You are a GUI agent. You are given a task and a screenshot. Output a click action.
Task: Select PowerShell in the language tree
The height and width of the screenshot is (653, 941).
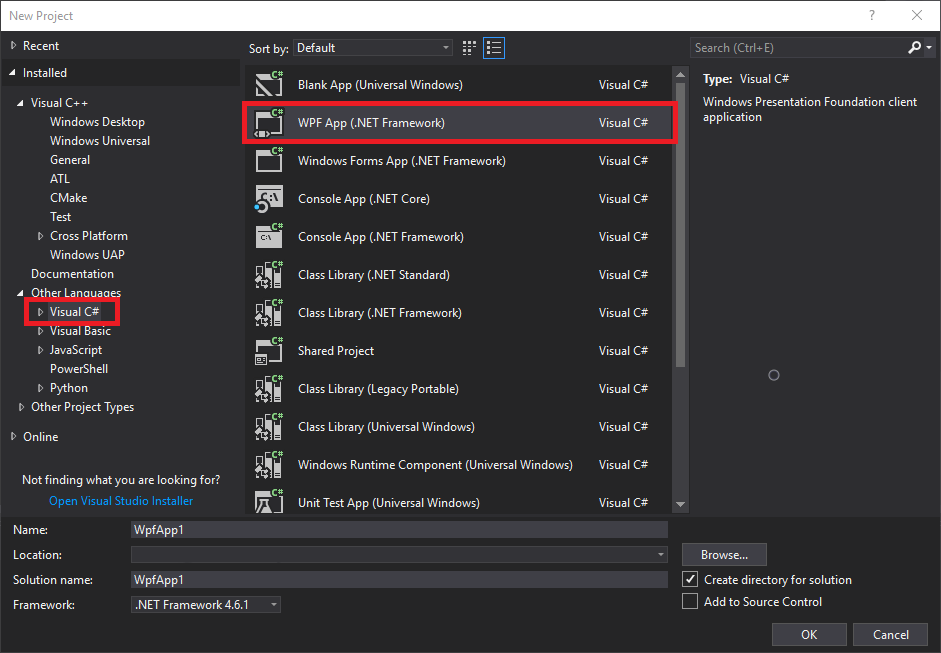[79, 369]
